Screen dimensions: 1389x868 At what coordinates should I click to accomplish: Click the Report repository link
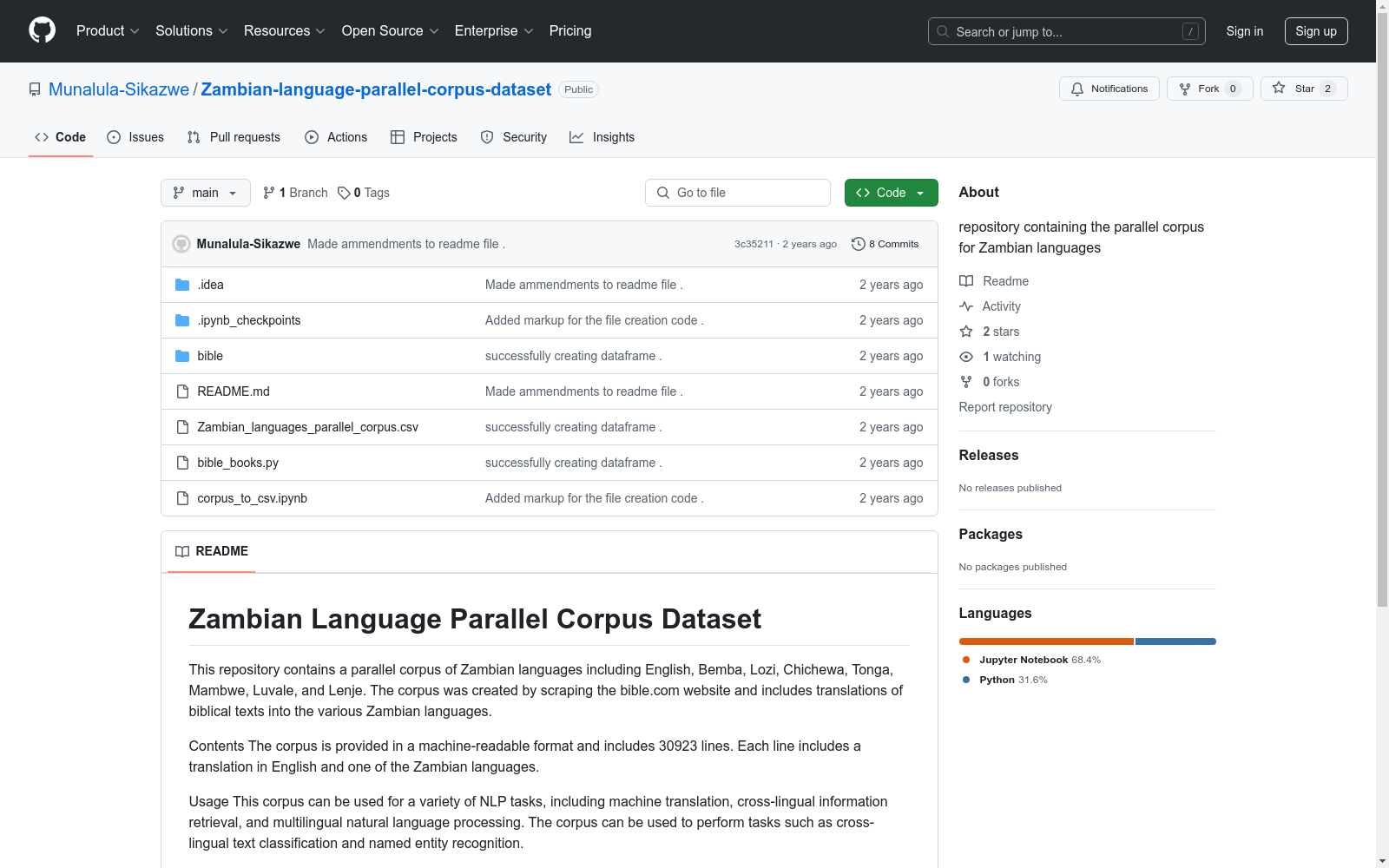(x=1005, y=407)
